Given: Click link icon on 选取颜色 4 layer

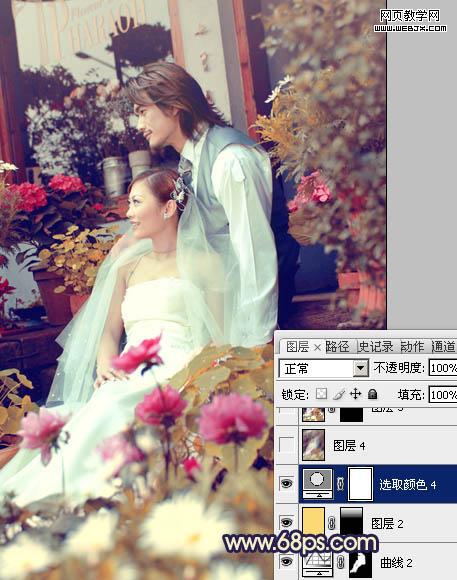Looking at the screenshot, I should 341,484.
